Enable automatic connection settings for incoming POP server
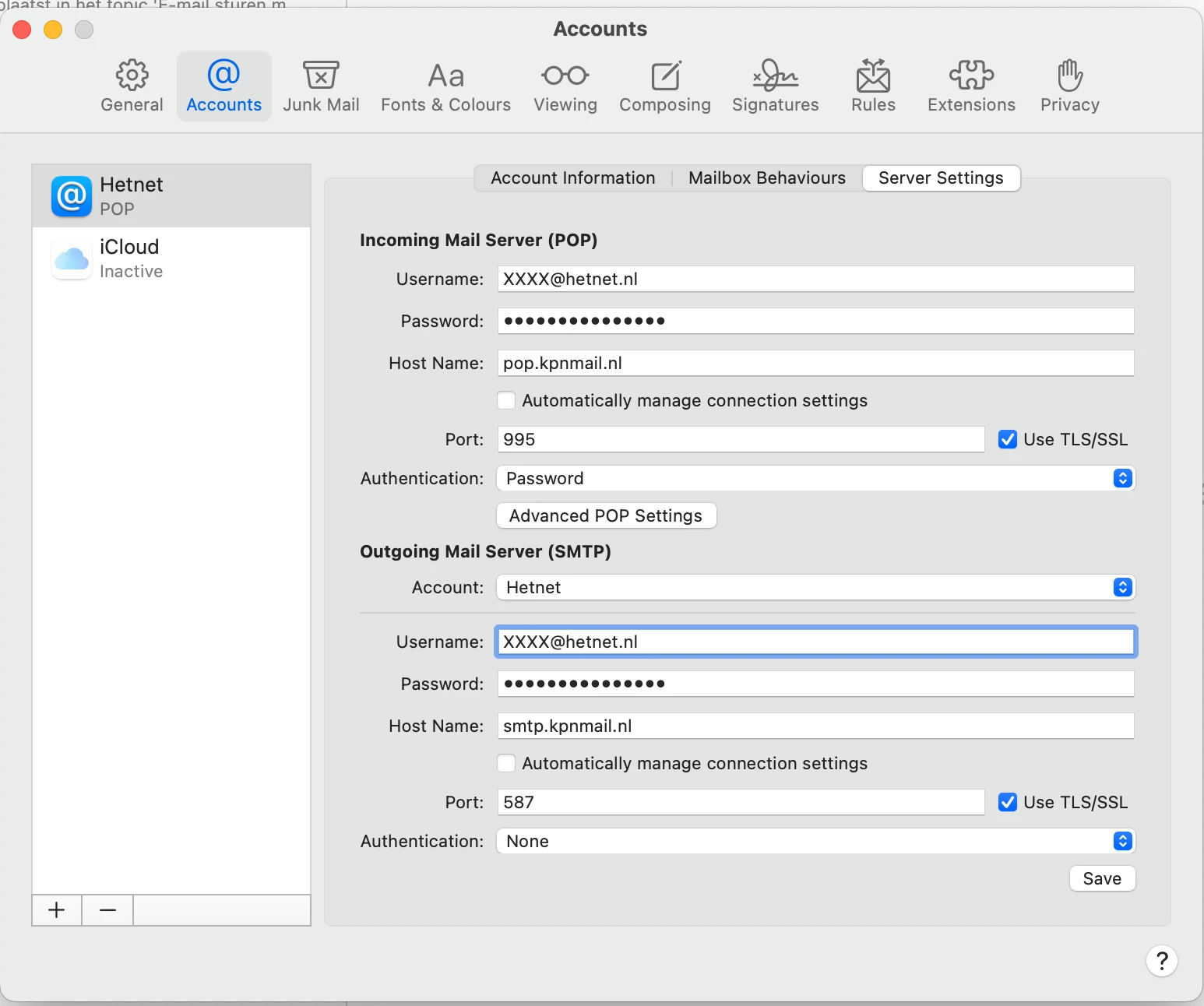 [506, 400]
